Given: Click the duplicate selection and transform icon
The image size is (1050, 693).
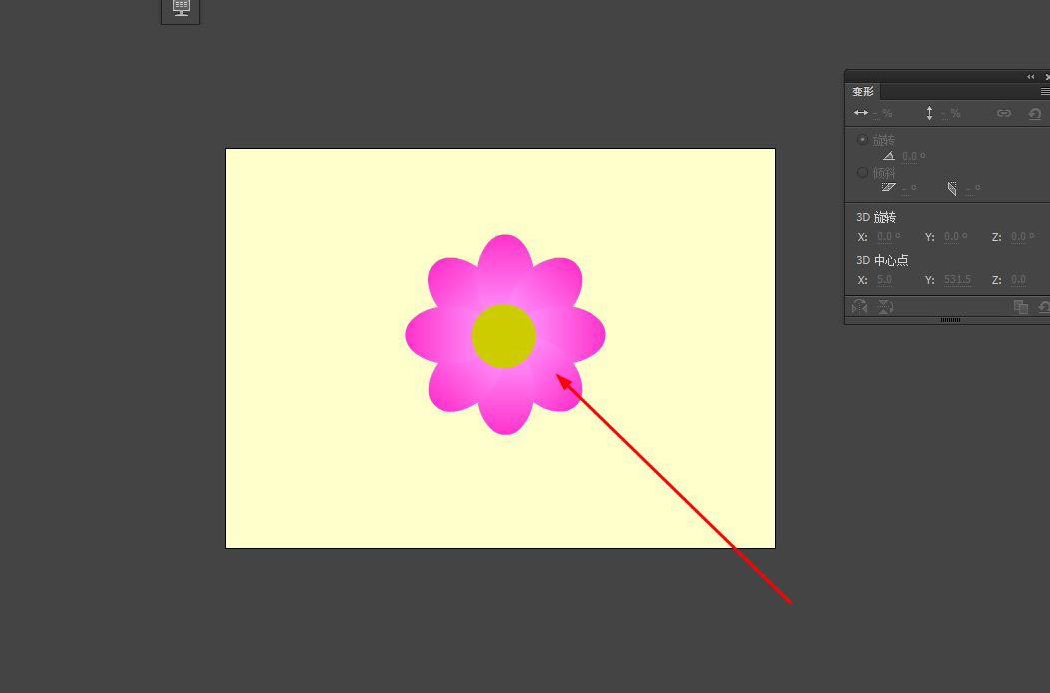Looking at the screenshot, I should (1022, 307).
